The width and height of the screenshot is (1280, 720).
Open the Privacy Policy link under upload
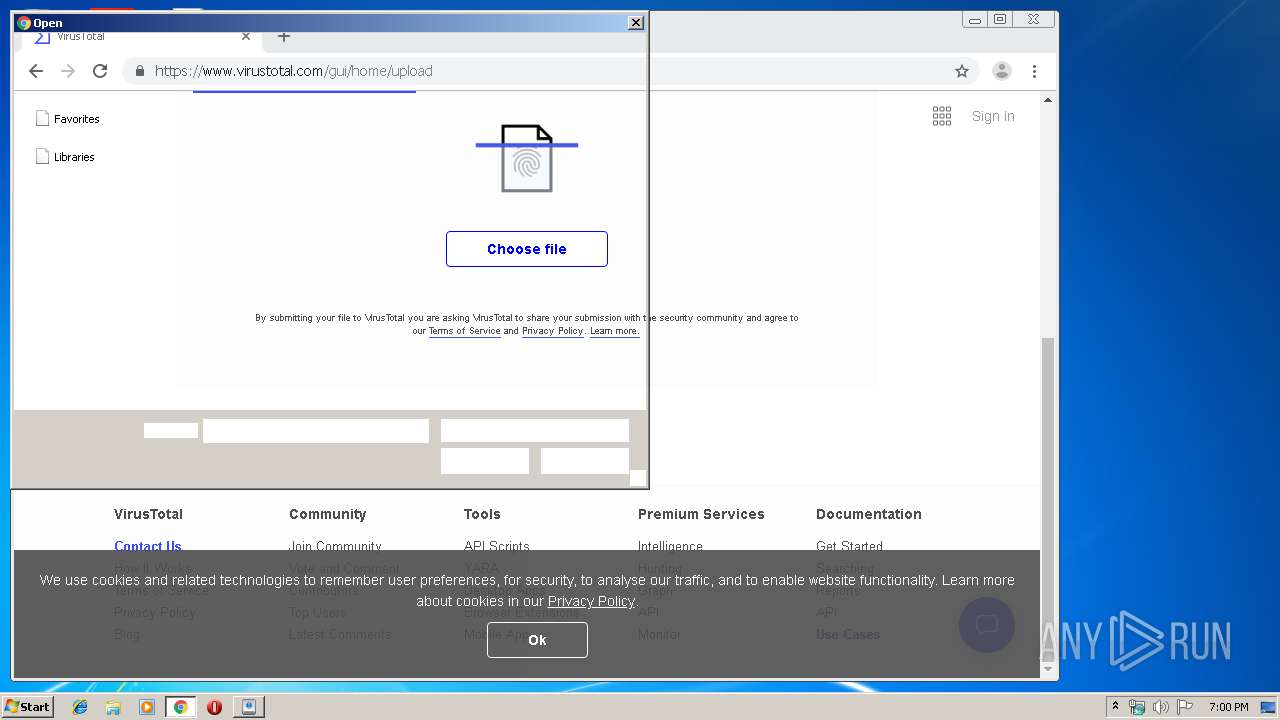(x=552, y=331)
